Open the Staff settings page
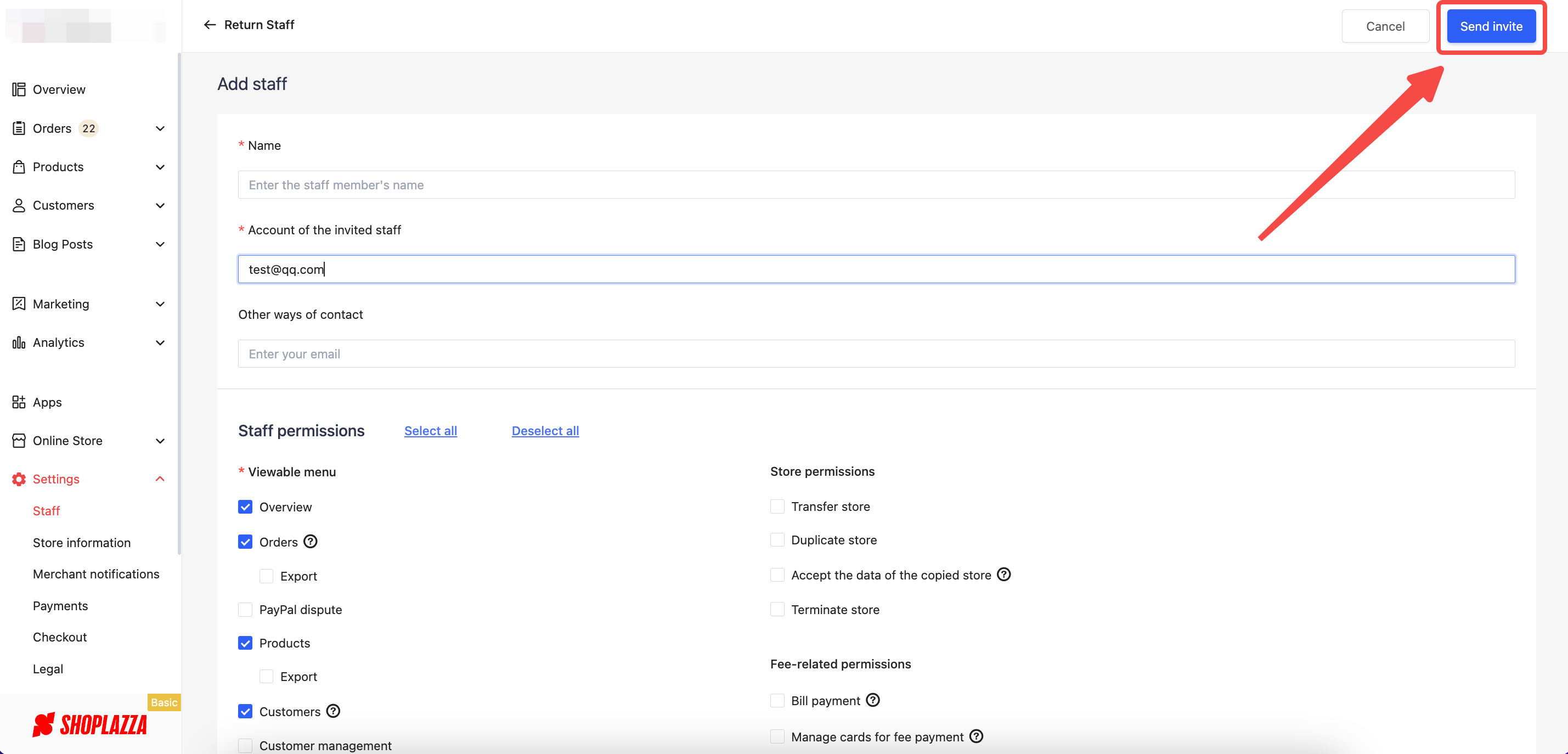Viewport: 1568px width, 754px height. point(46,510)
